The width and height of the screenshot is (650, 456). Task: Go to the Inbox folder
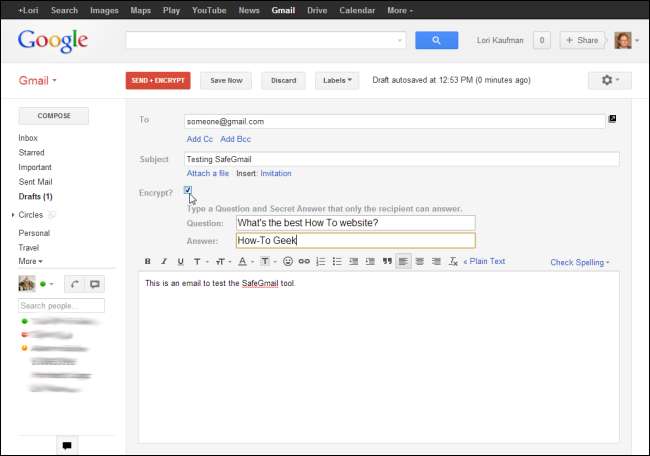pyautogui.click(x=30, y=138)
